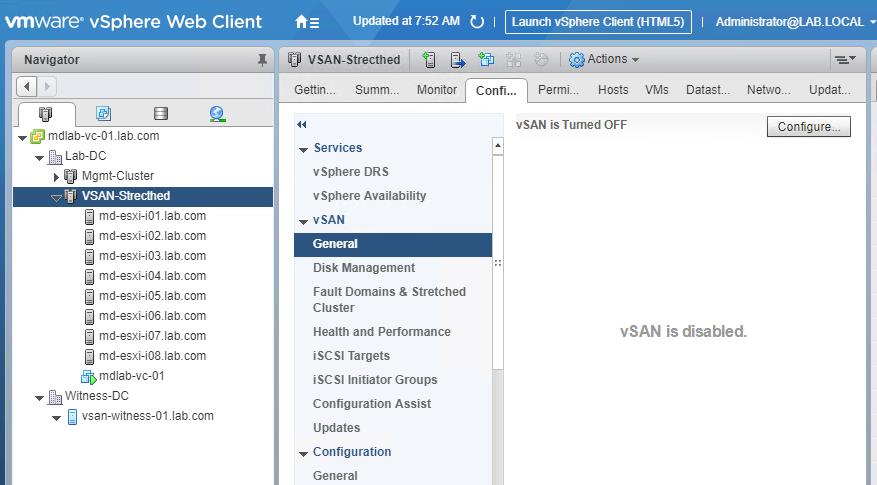The image size is (877, 485).
Task: Launch vSphere Client (HTML5)
Action: click(x=598, y=22)
